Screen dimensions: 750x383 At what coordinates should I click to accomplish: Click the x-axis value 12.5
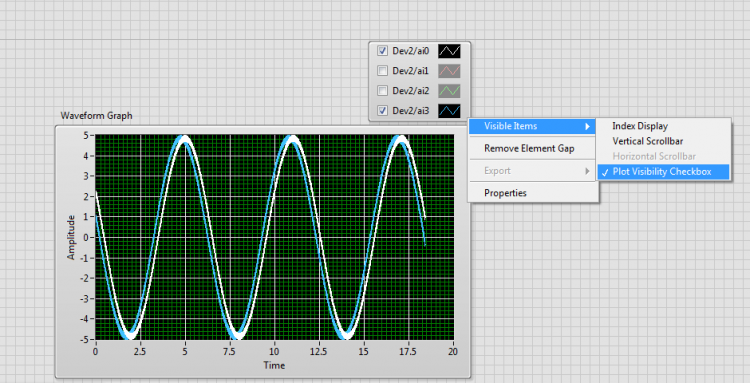pos(319,351)
